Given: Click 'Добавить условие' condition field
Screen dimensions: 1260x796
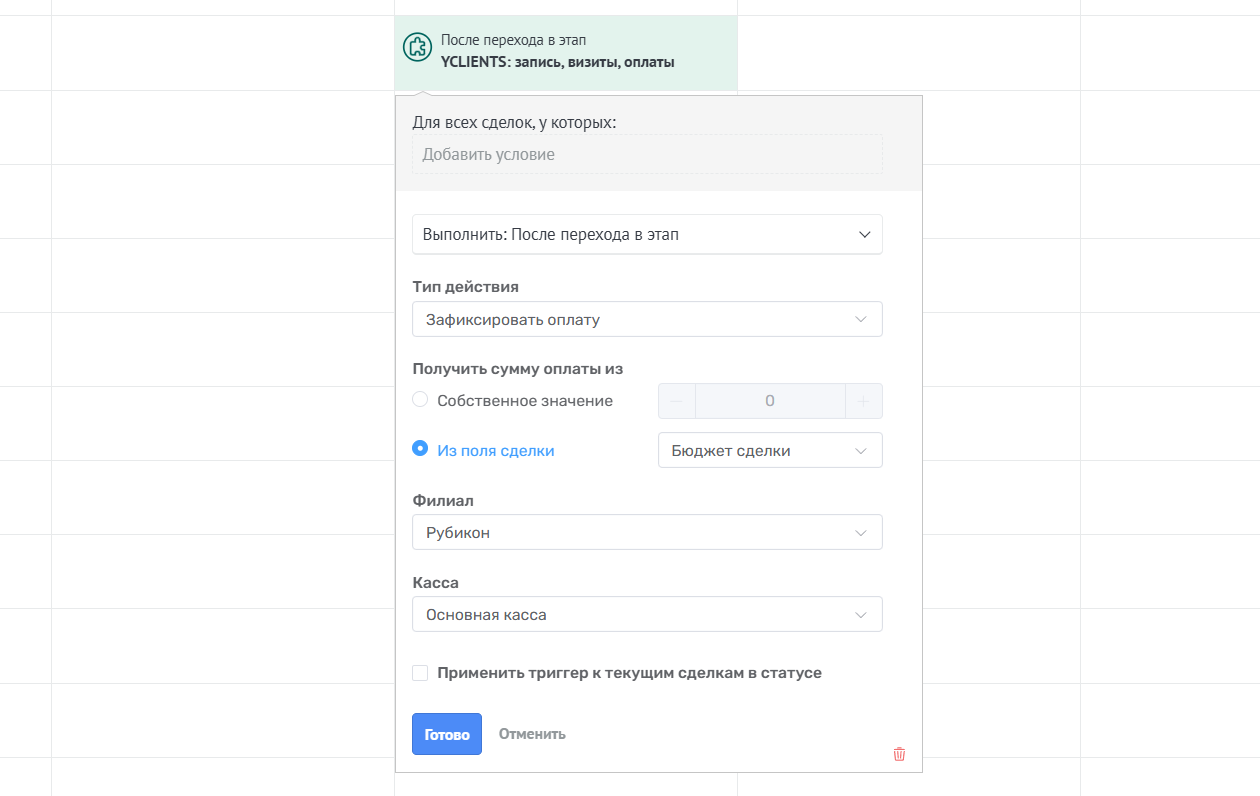Looking at the screenshot, I should (x=647, y=154).
